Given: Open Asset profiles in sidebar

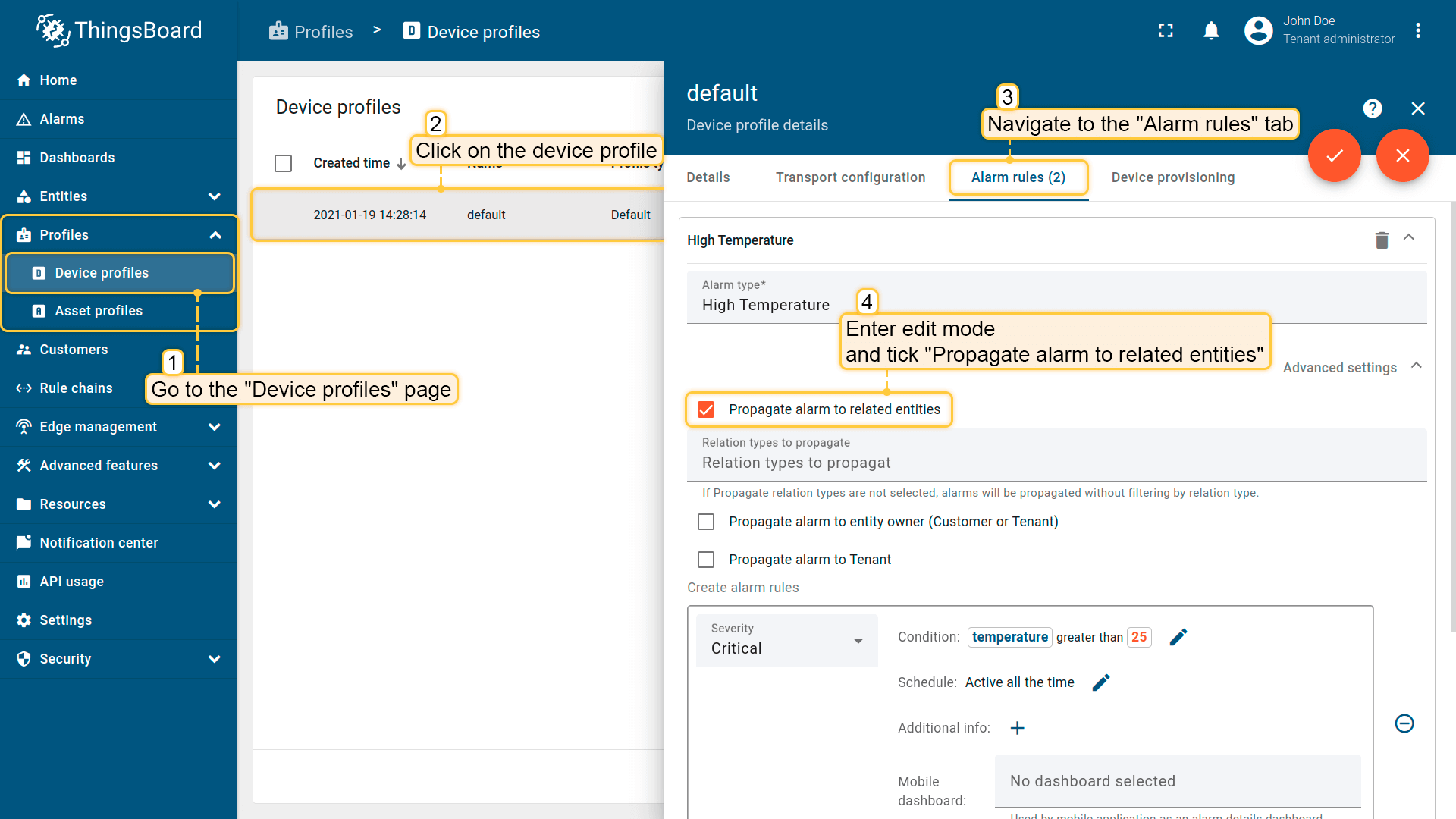Looking at the screenshot, I should pyautogui.click(x=99, y=311).
